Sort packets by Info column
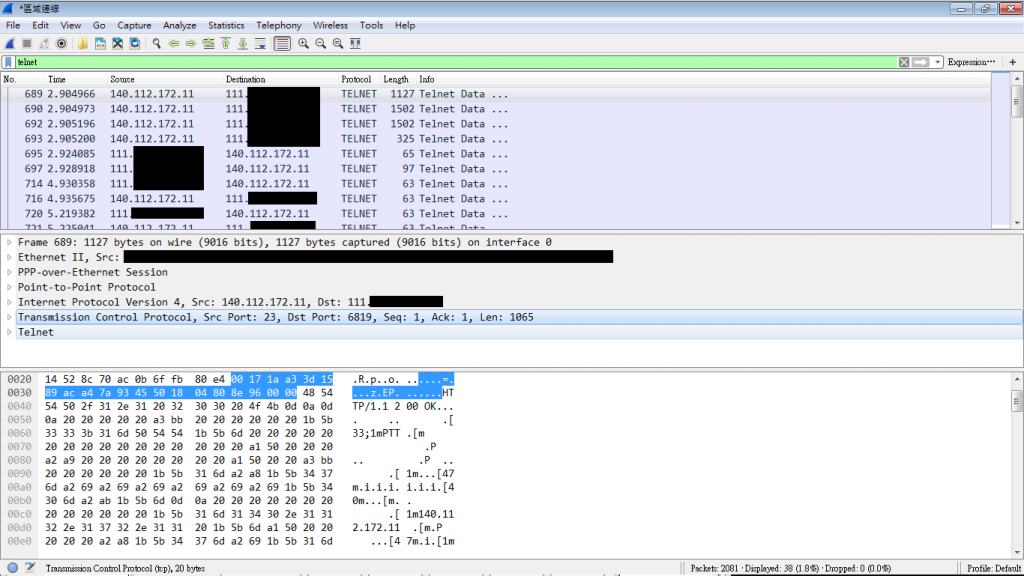1024x576 pixels. click(x=703, y=80)
